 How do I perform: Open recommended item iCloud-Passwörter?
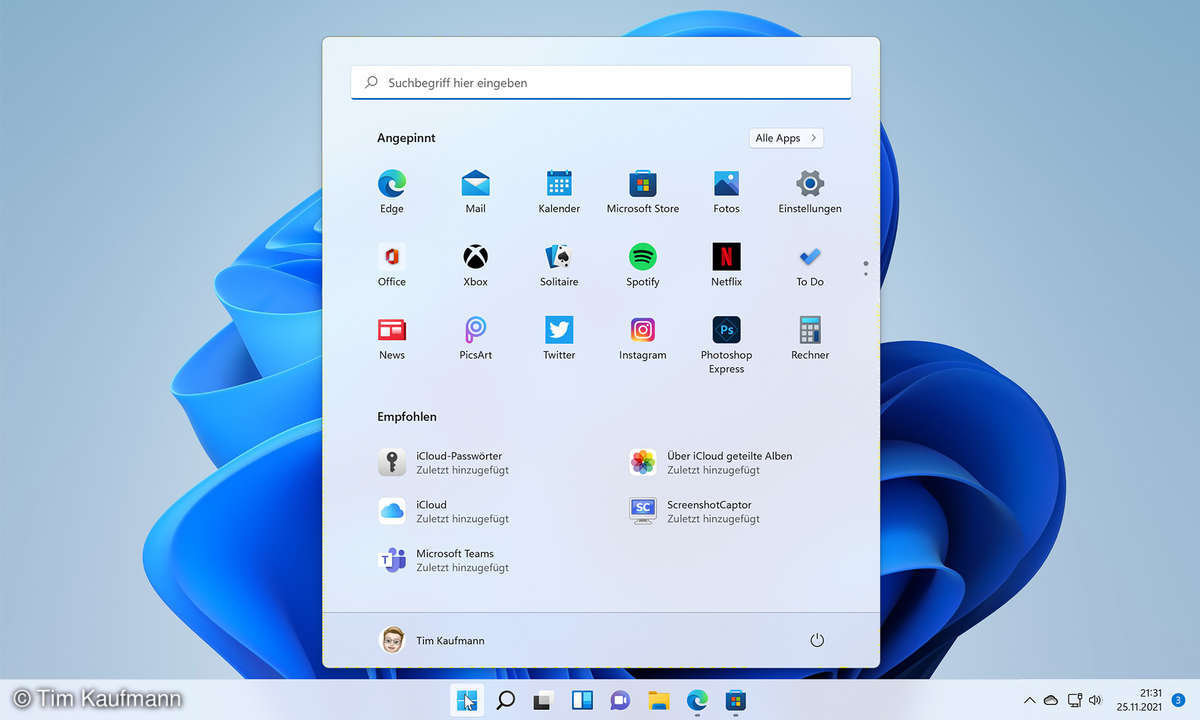[x=441, y=462]
